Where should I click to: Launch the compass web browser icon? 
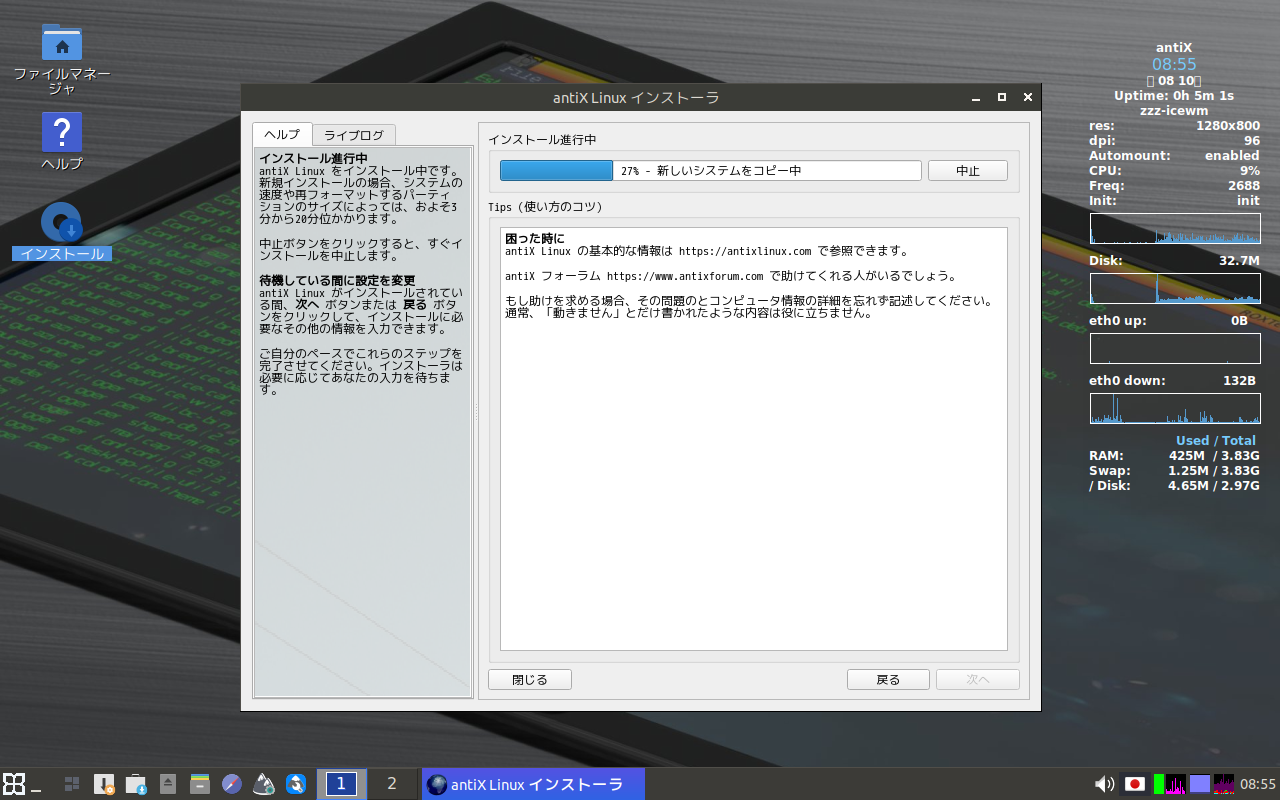click(x=232, y=784)
